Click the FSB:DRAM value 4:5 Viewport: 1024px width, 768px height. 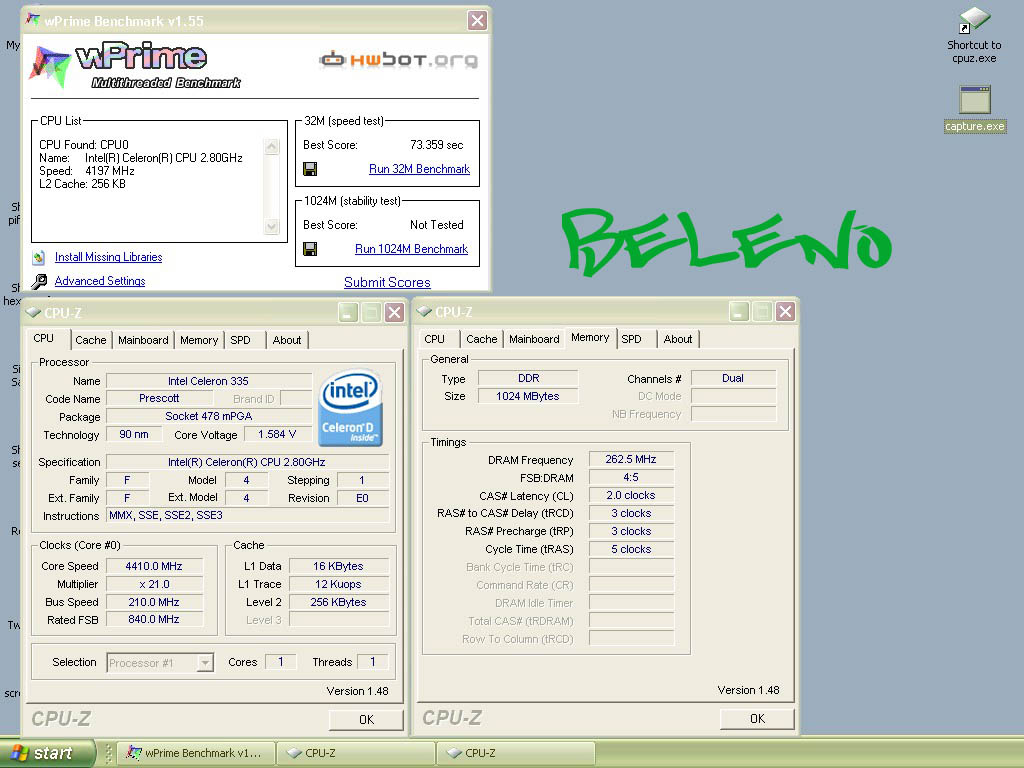click(x=631, y=477)
